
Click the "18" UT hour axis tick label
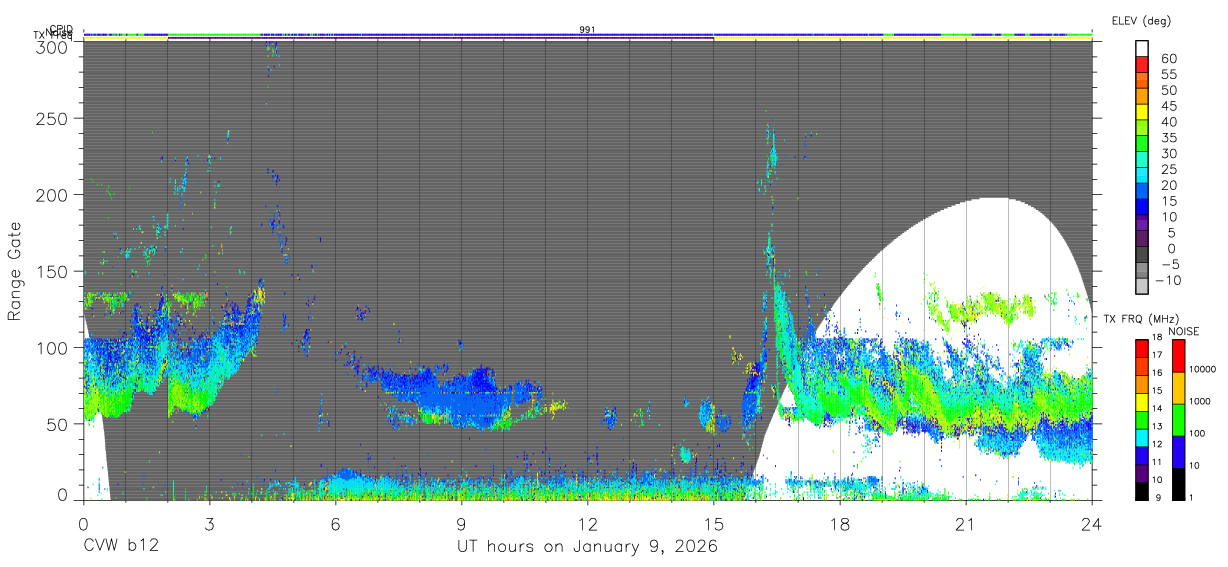839,524
